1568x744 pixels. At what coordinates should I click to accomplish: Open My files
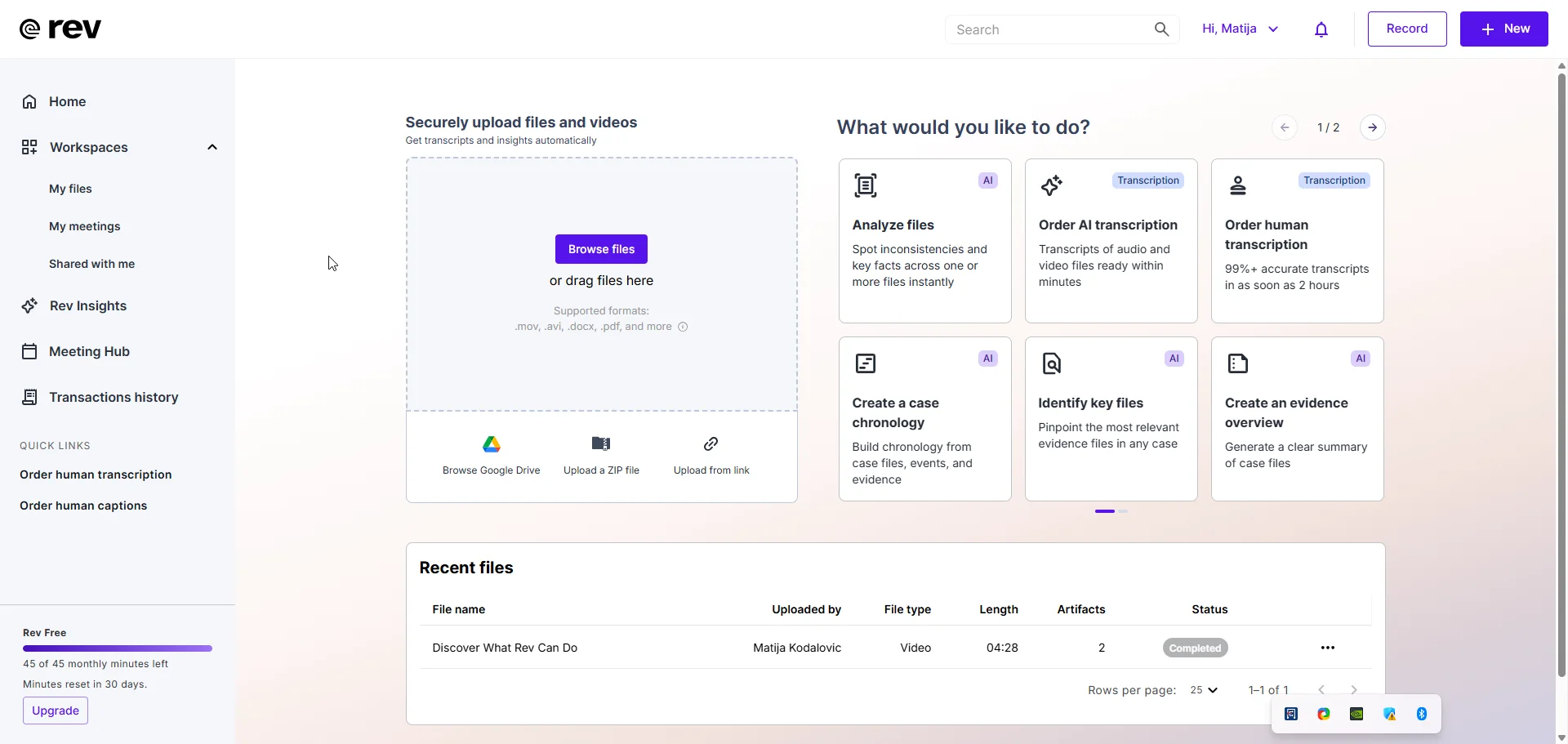pyautogui.click(x=70, y=189)
